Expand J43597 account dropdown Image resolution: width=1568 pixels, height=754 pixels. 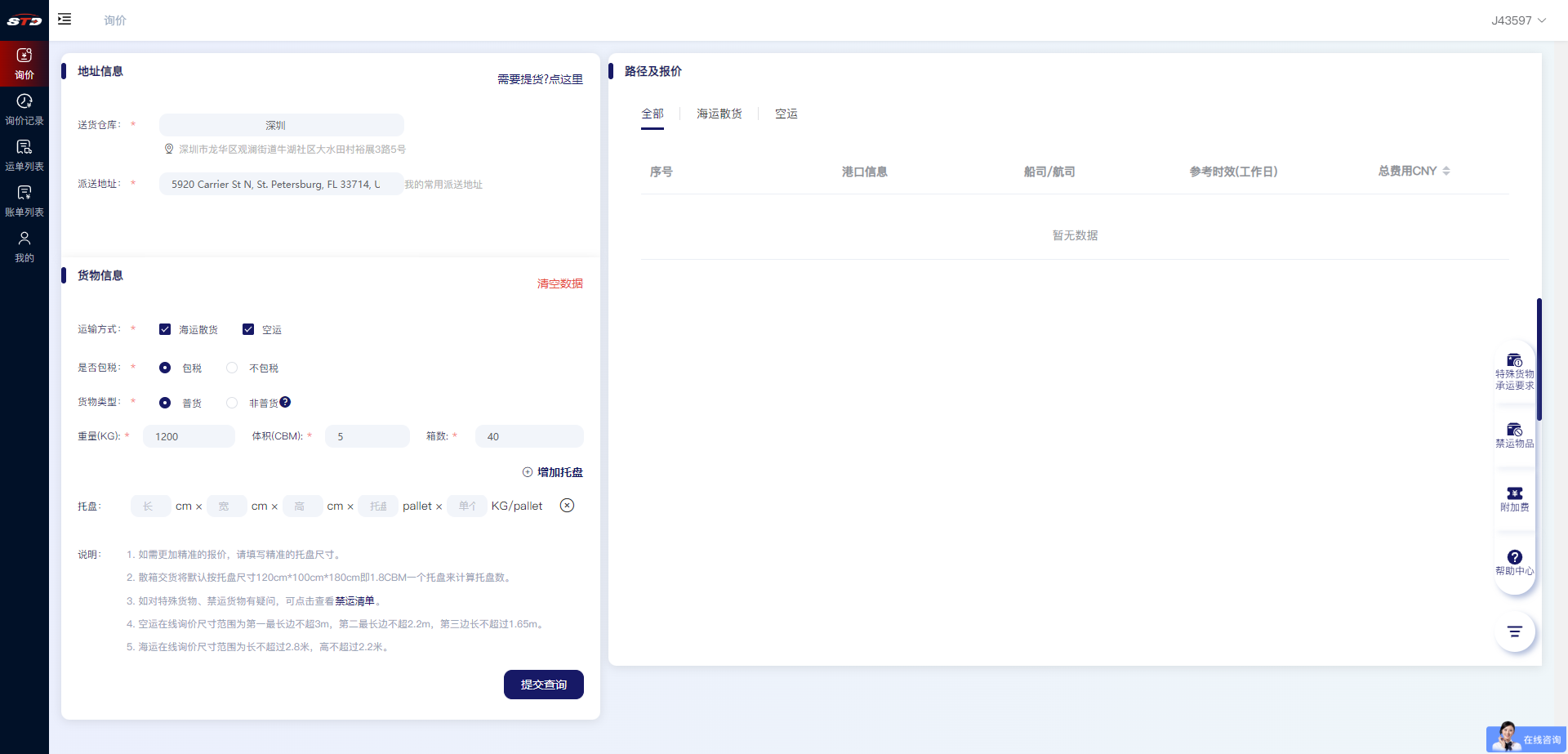pyautogui.click(x=1518, y=20)
